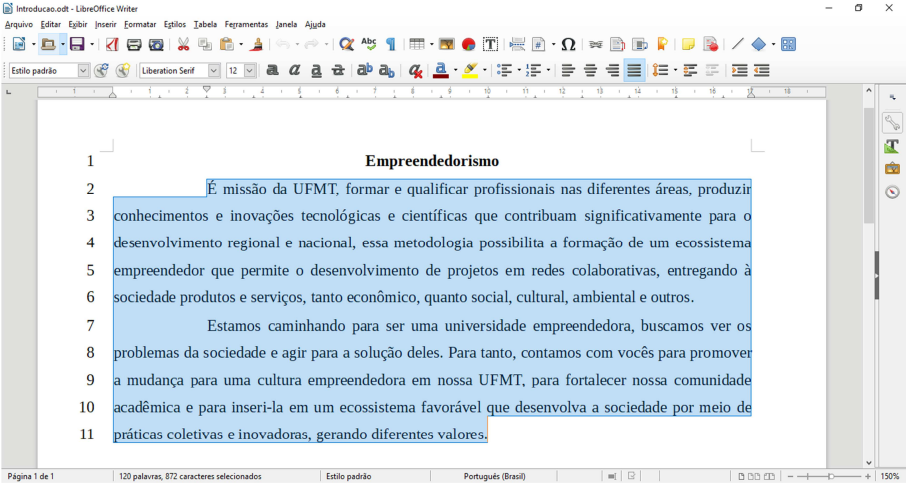Open the Omega special character icon
The height and width of the screenshot is (483, 906).
pyautogui.click(x=569, y=44)
